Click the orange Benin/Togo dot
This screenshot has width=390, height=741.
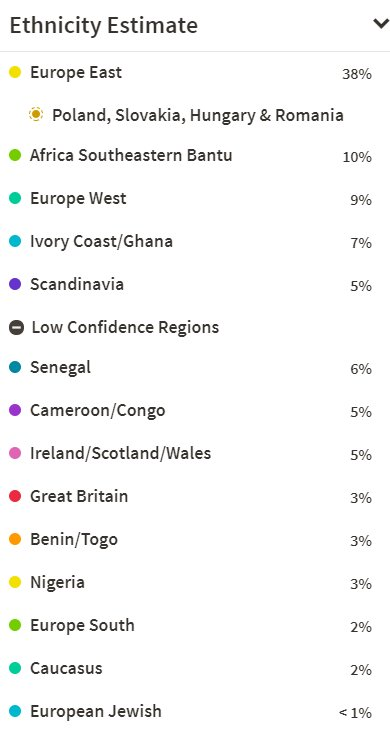click(x=15, y=539)
